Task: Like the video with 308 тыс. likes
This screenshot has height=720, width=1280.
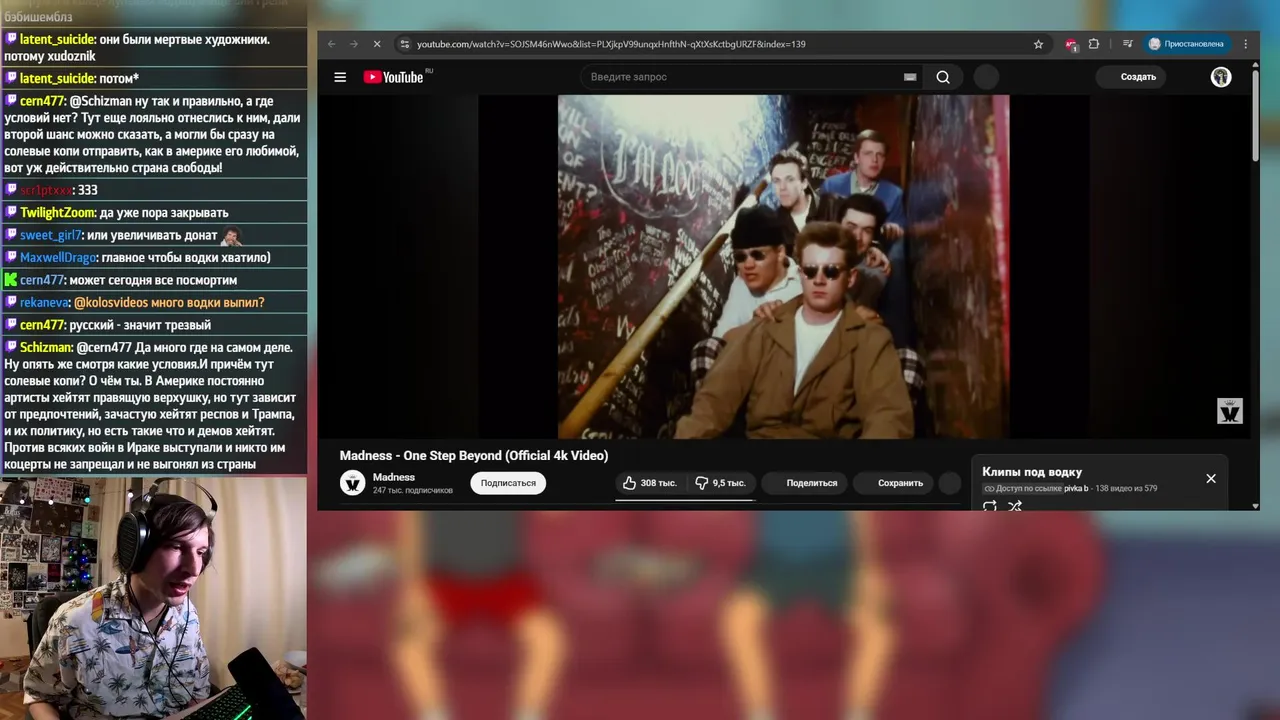Action: coord(650,483)
